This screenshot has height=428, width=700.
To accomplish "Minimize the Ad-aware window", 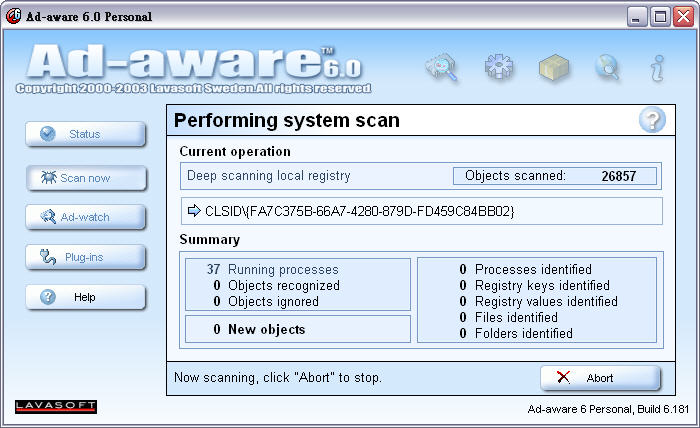I will click(x=637, y=17).
